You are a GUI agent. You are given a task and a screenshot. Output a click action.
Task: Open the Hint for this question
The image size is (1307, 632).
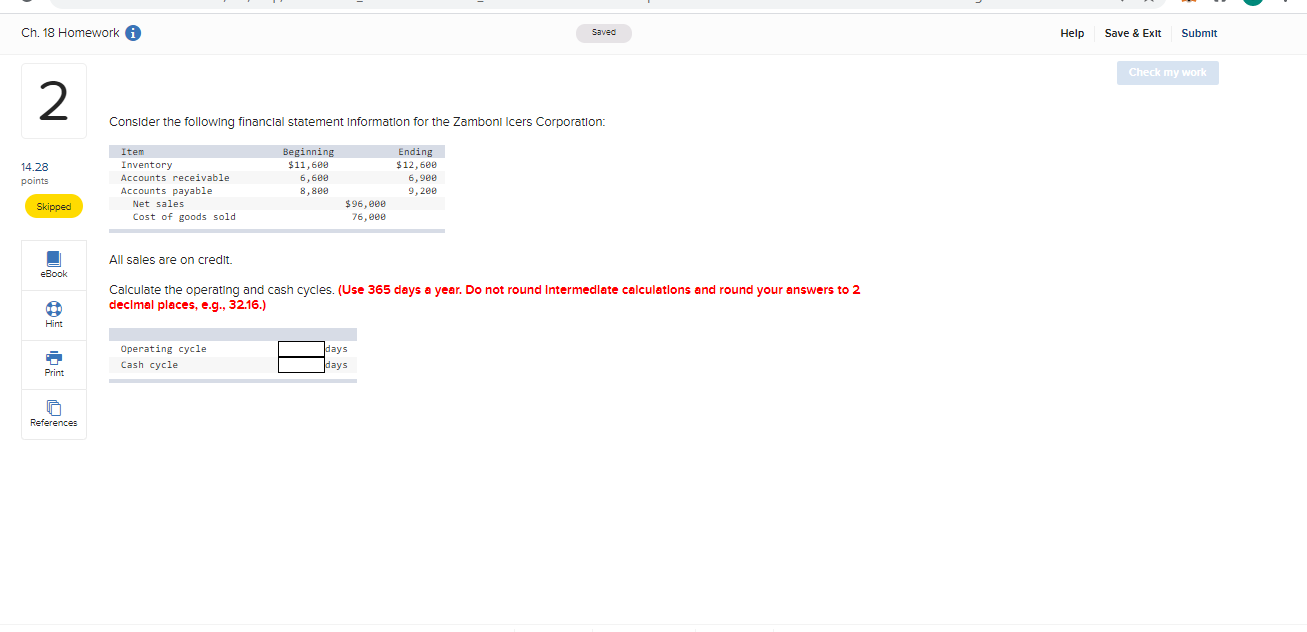coord(53,315)
